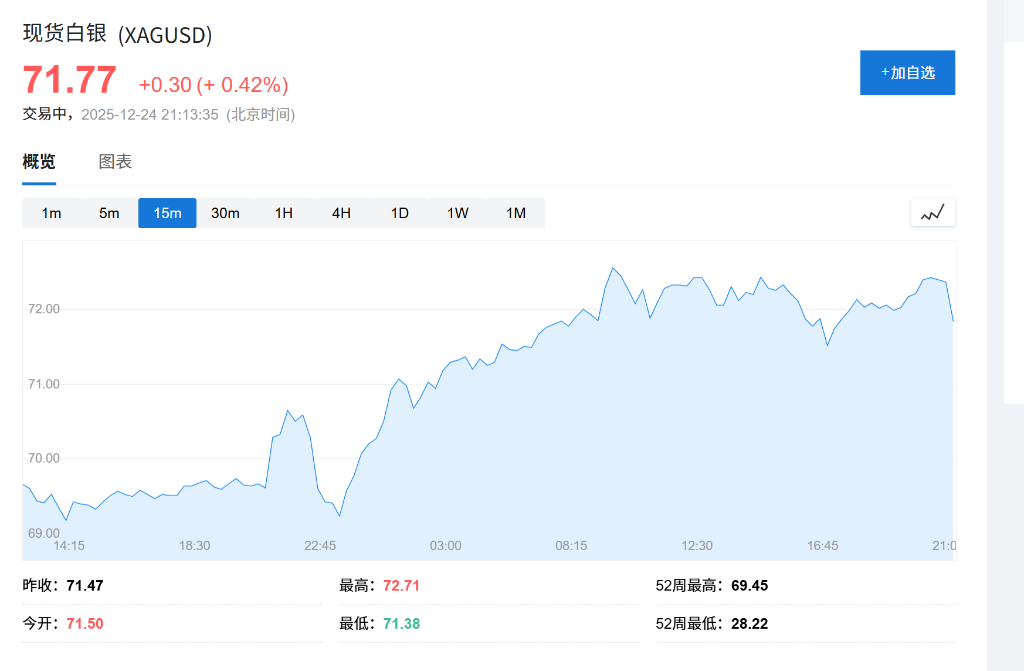Select the 1W timeframe
Screen dimensions: 1024x671
click(456, 212)
